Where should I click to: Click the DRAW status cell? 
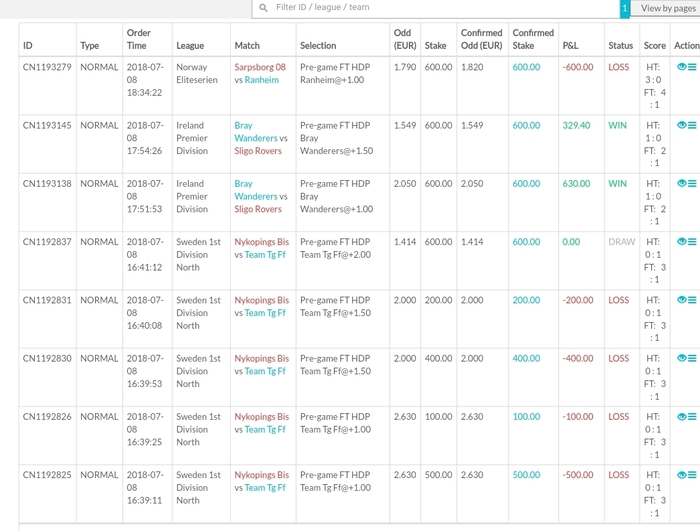pyautogui.click(x=621, y=242)
